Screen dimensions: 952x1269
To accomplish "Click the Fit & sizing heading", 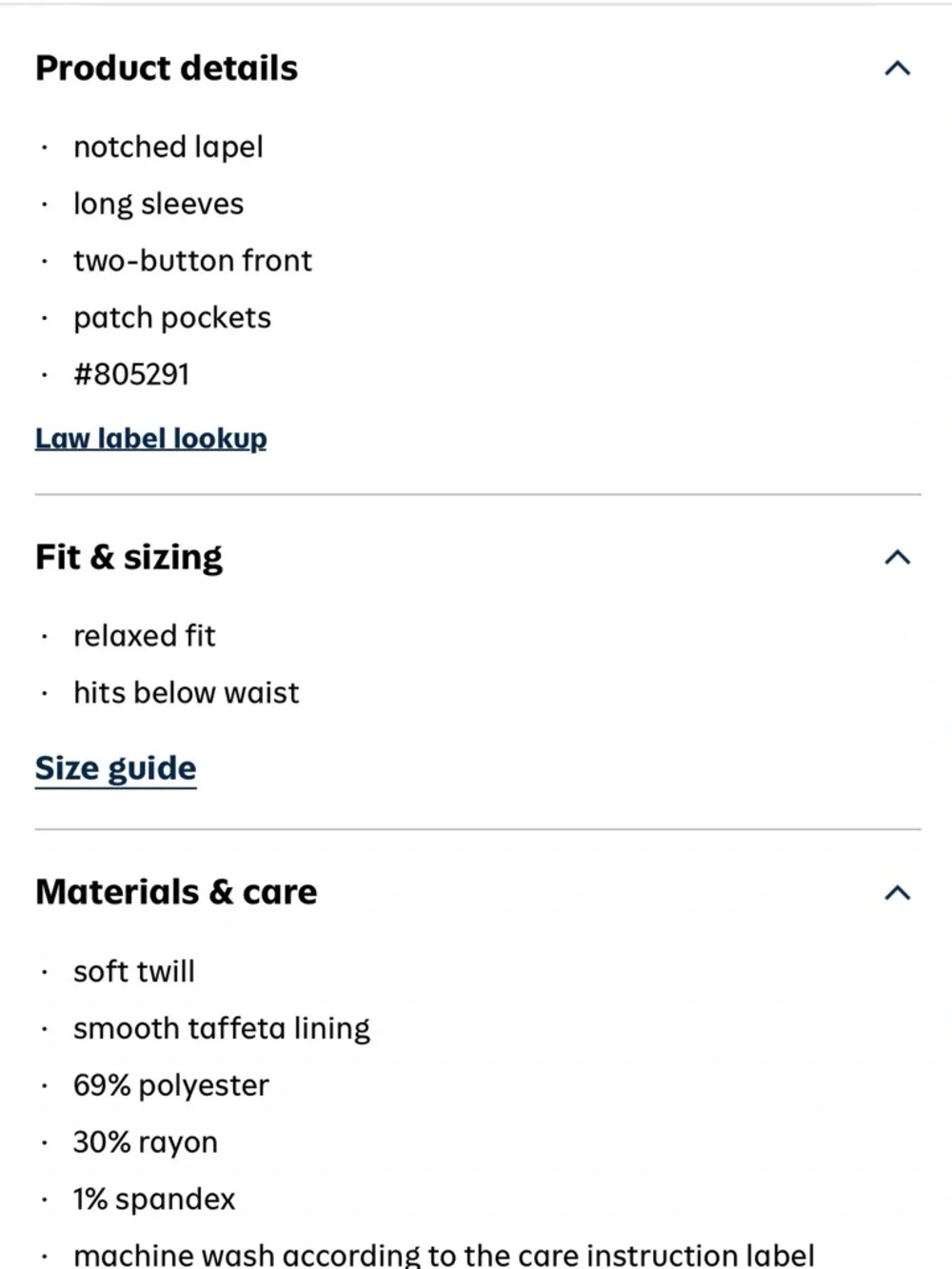I will click(x=129, y=557).
